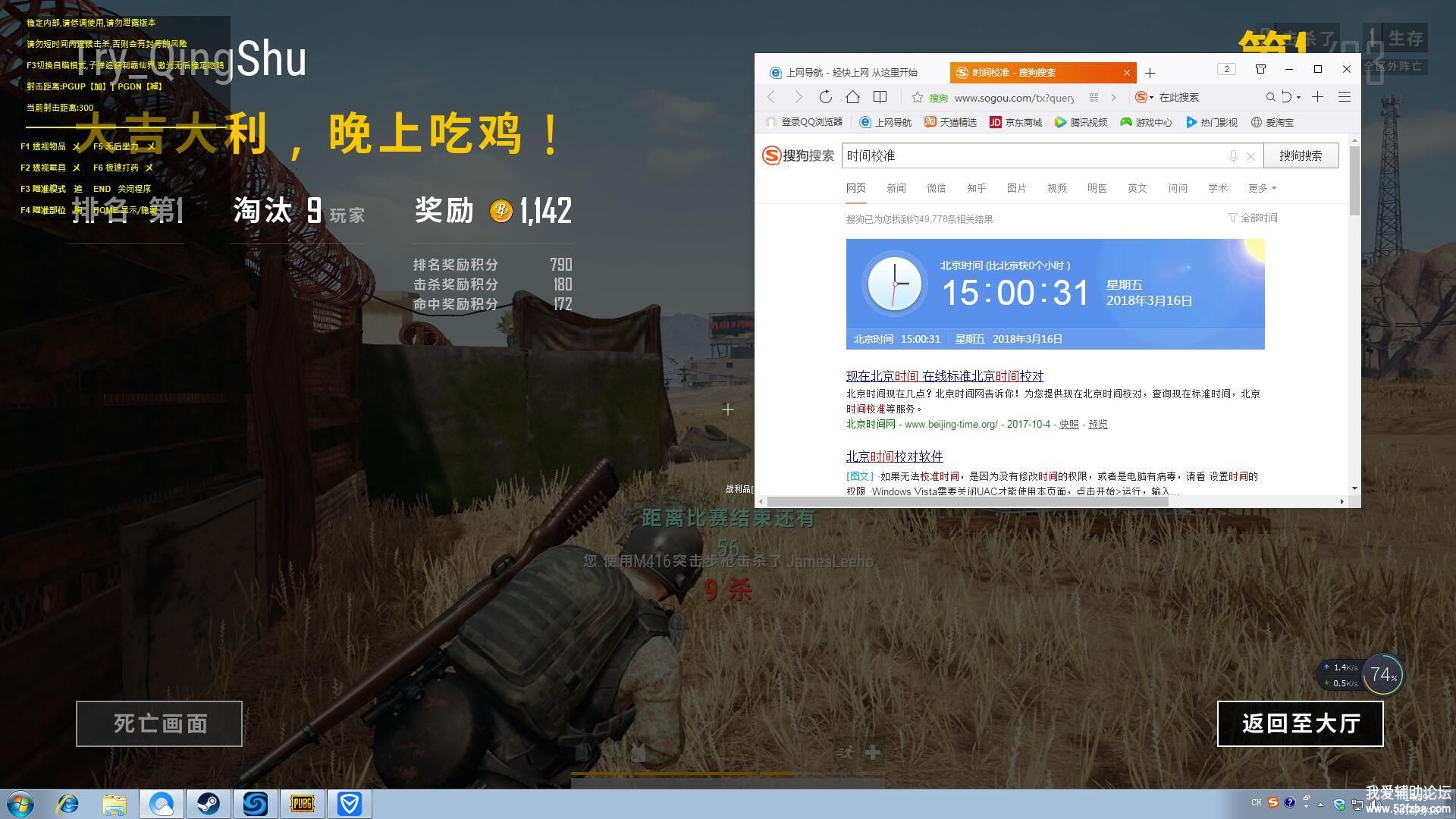Click the scroll down arrow of the page
This screenshot has width=1456, height=819.
[x=1354, y=488]
